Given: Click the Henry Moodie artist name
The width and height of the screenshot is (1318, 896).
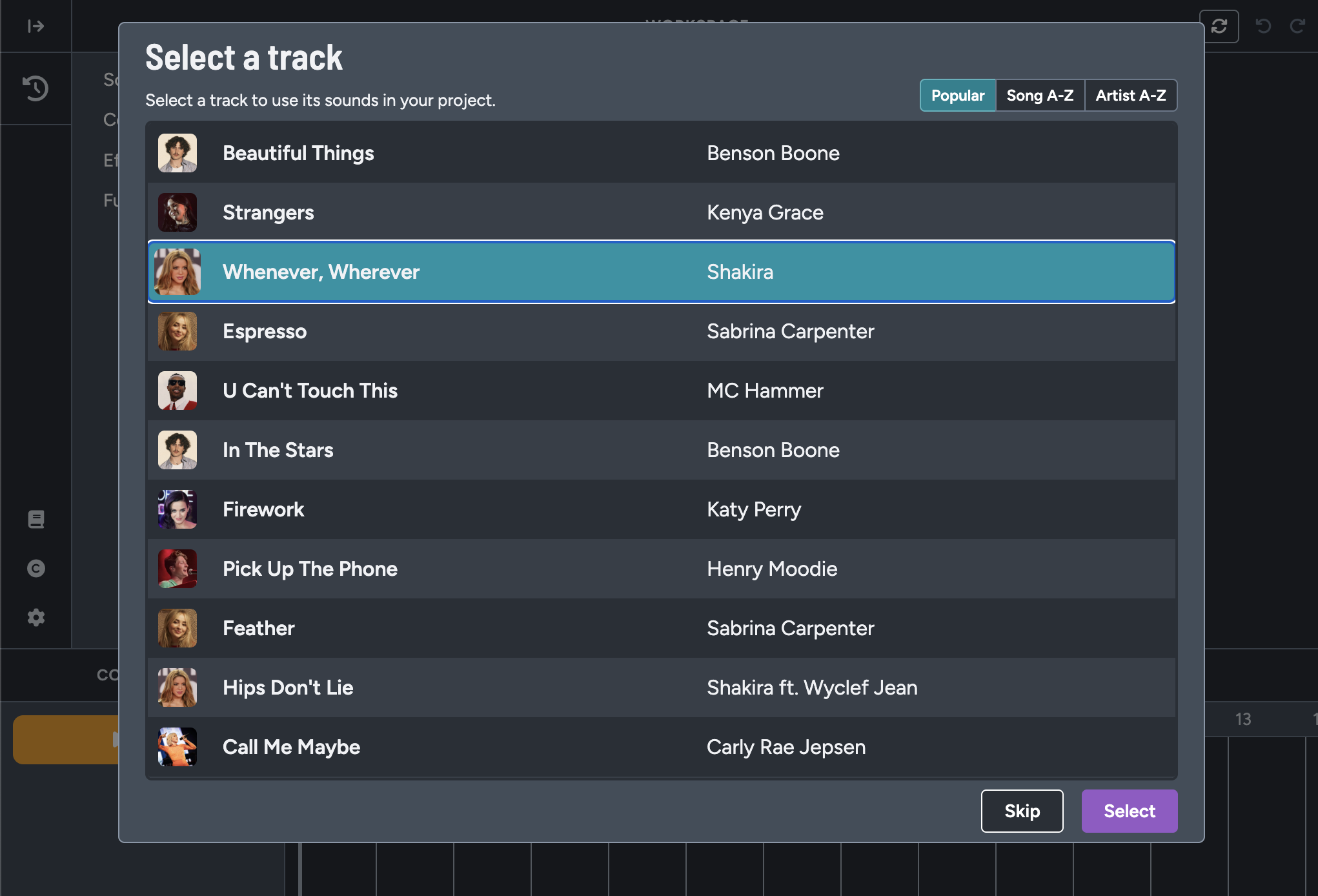Looking at the screenshot, I should [772, 569].
